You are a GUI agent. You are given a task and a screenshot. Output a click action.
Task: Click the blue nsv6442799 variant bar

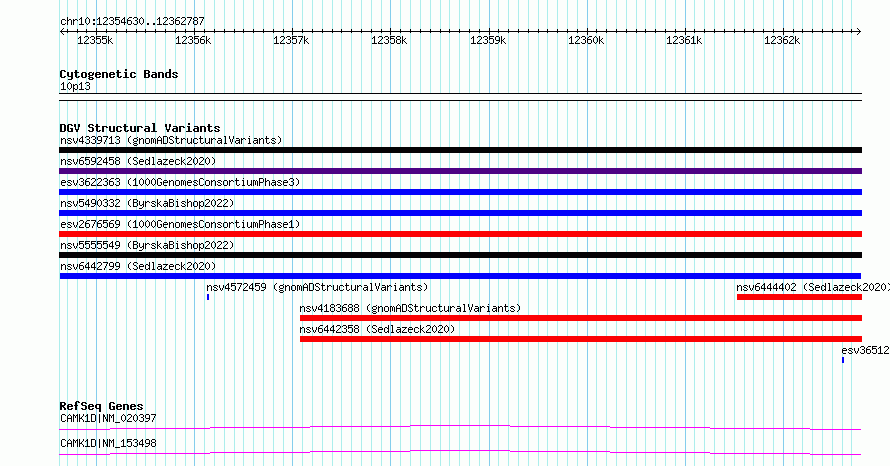point(460,276)
